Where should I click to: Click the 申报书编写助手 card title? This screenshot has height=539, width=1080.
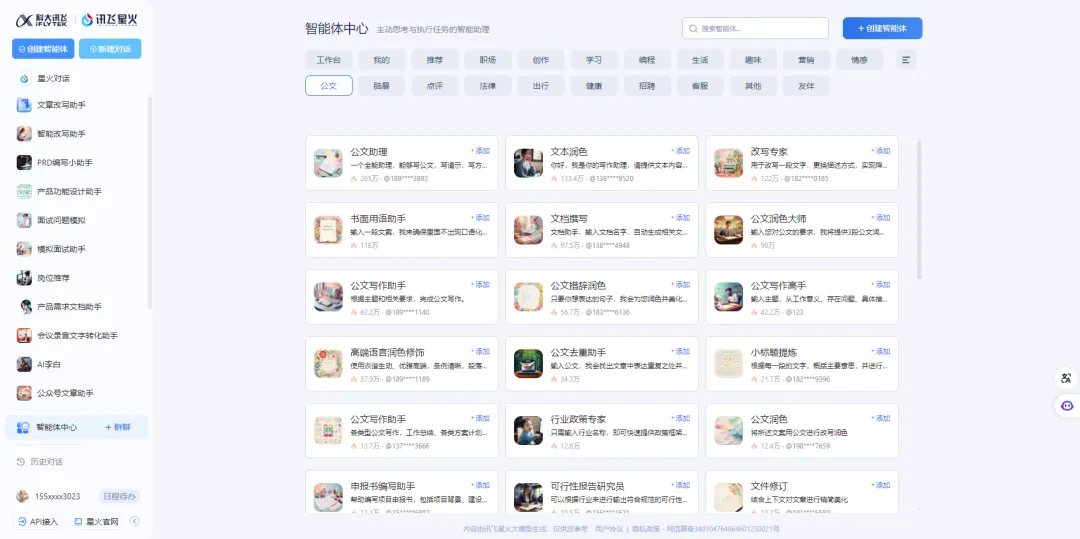383,487
